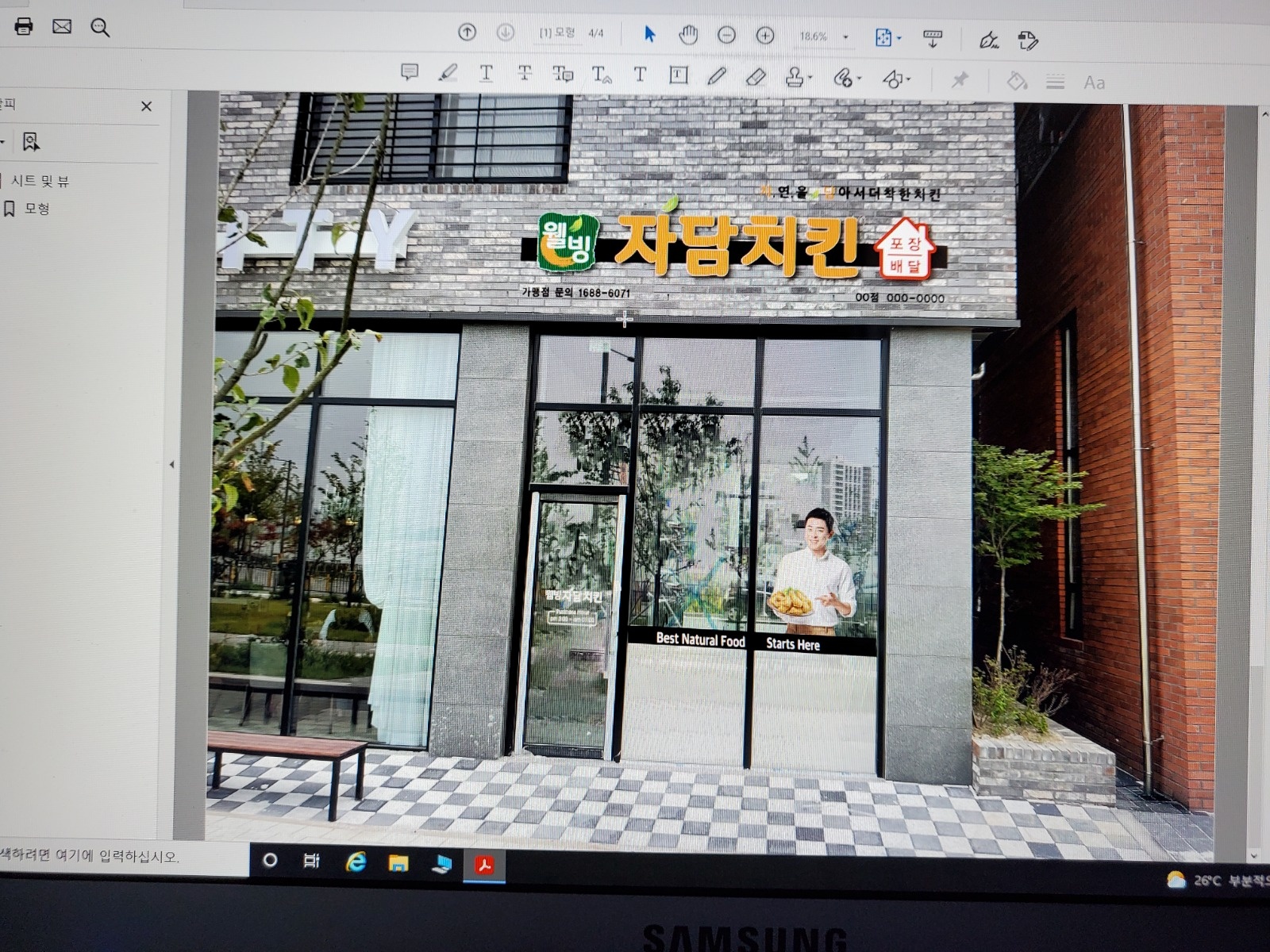Zoom in with the plus button
1270x952 pixels.
765,35
